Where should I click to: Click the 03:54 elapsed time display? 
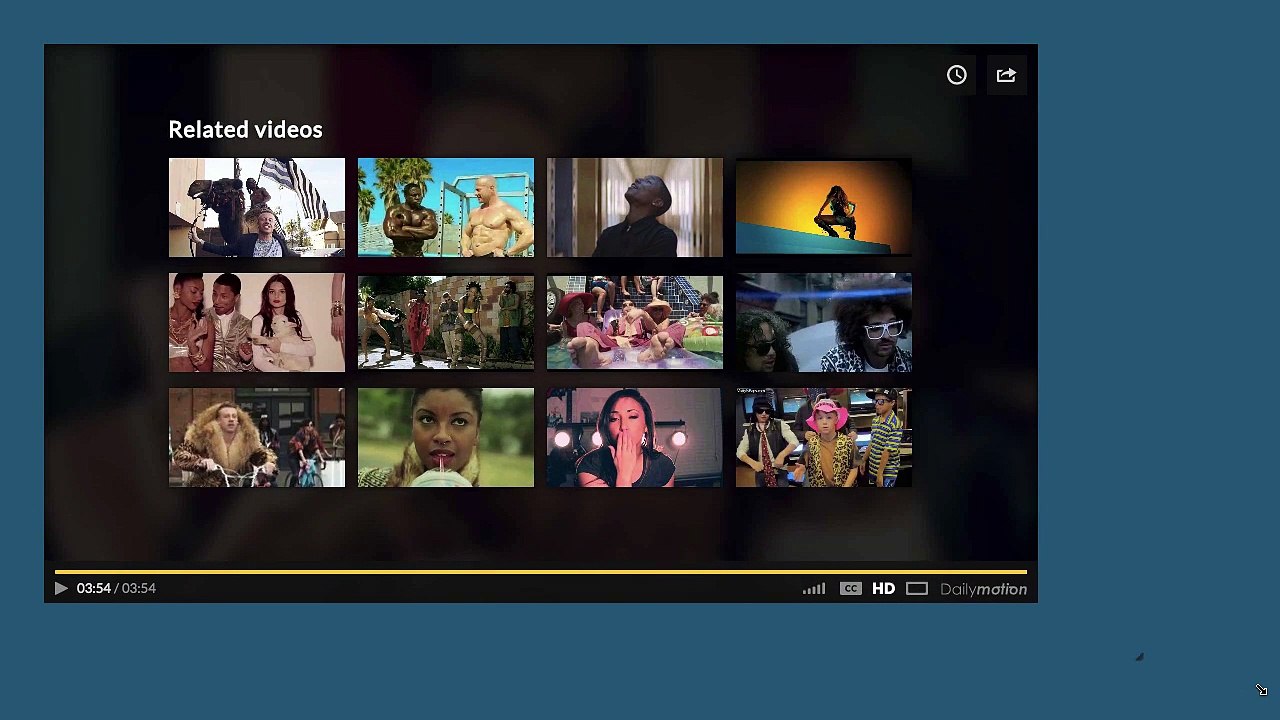(94, 588)
